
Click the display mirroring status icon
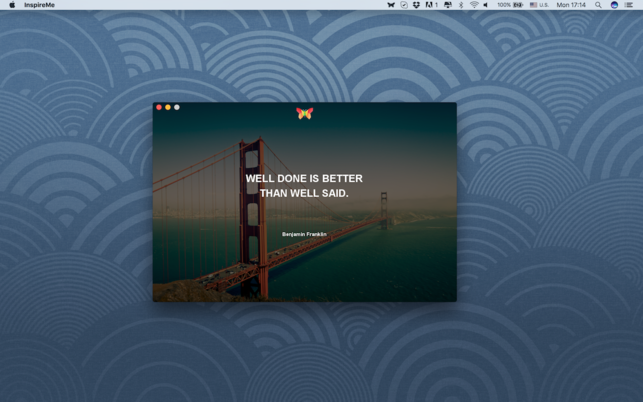[448, 5]
